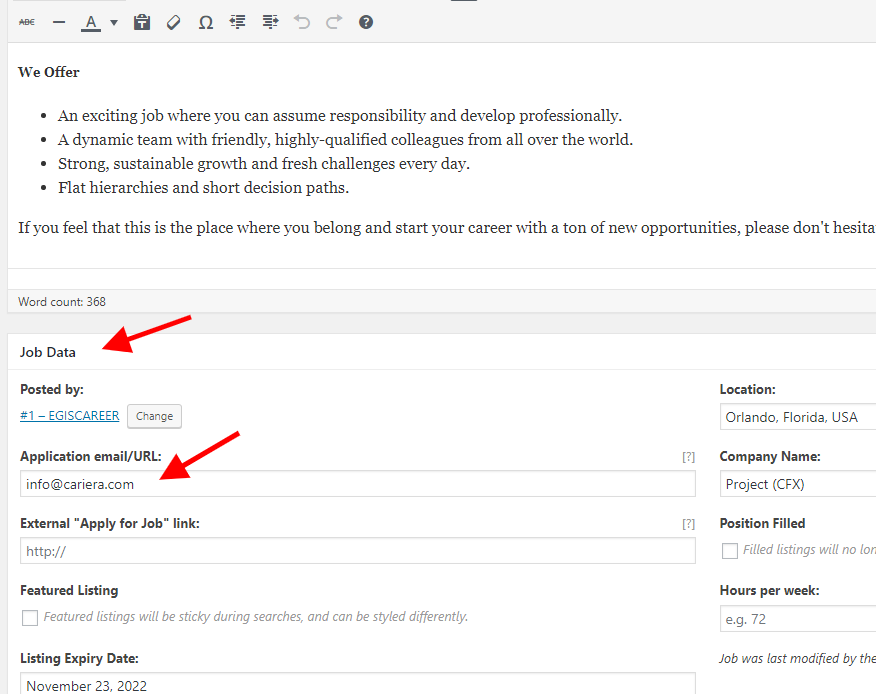This screenshot has height=694, width=876.
Task: Click the paragraph starting 'If you feel'
Action: pyautogui.click(x=447, y=228)
